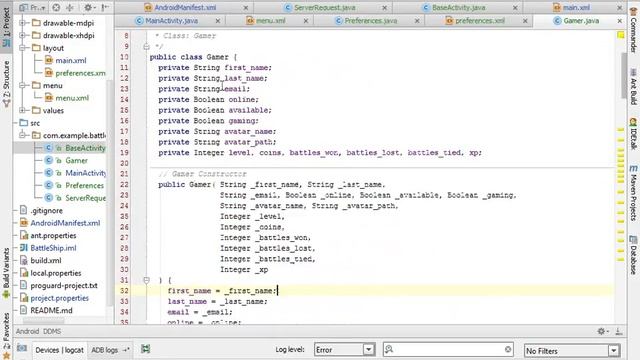Close the Gamer.java tab
Image resolution: width=640 pixels, height=360 pixels.
[620, 21]
